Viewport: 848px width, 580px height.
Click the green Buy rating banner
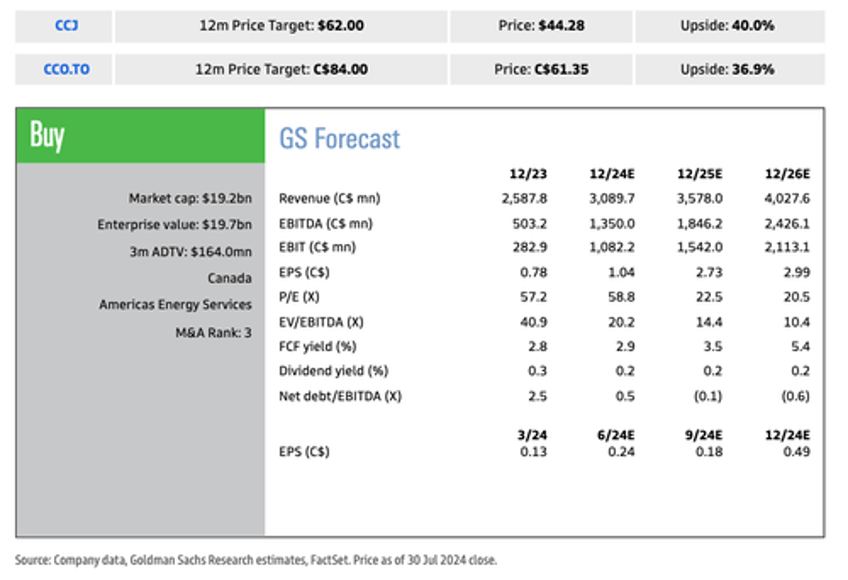coord(141,135)
